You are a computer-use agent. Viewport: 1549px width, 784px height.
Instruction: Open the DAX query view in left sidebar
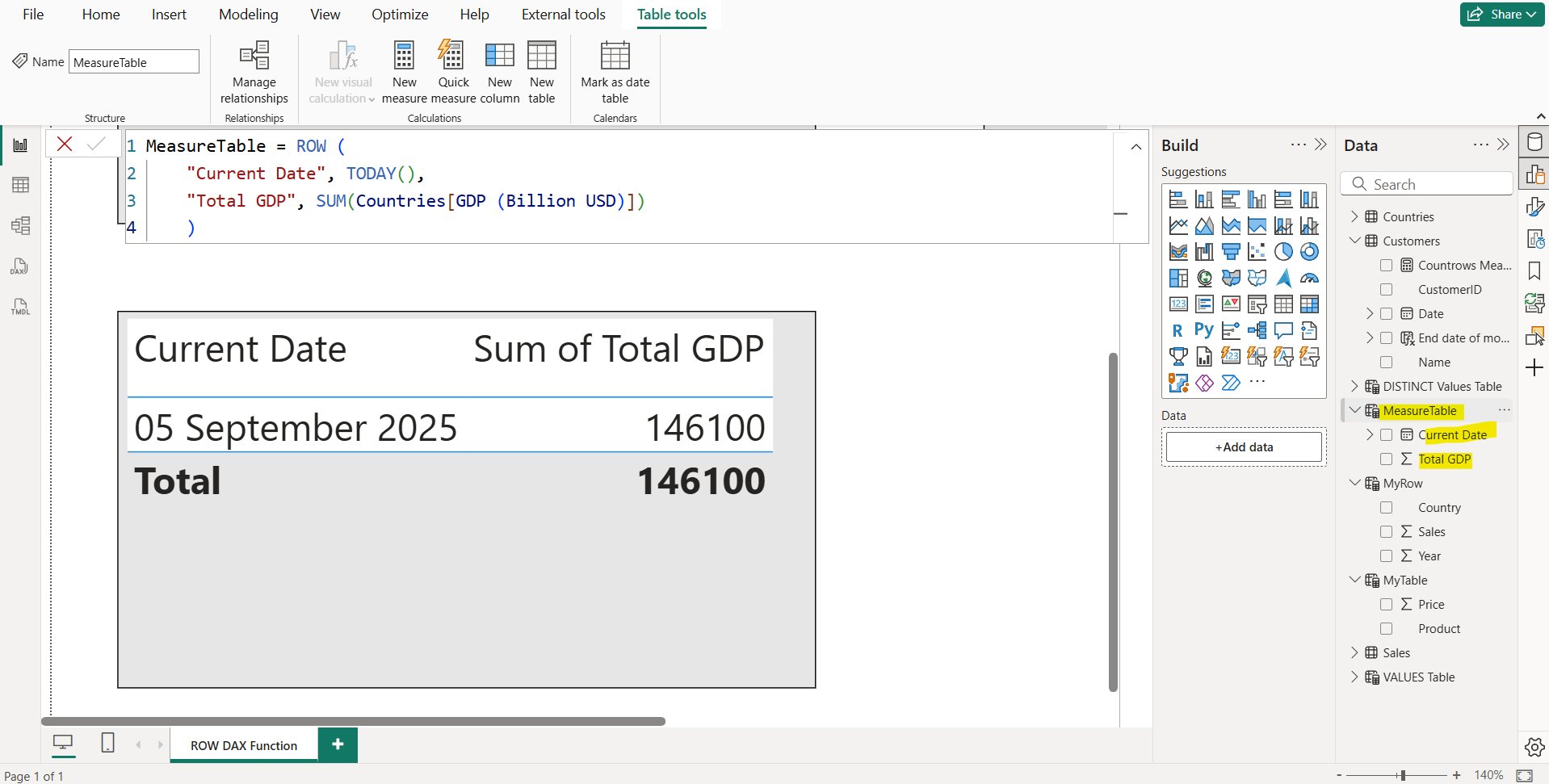point(20,266)
